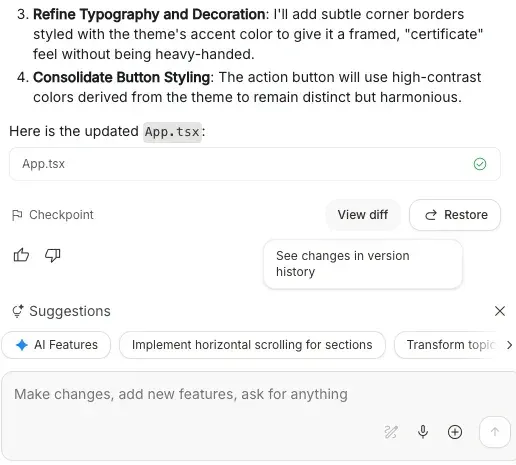The width and height of the screenshot is (516, 465).
Task: Open See changes in version history
Action: pos(363,264)
